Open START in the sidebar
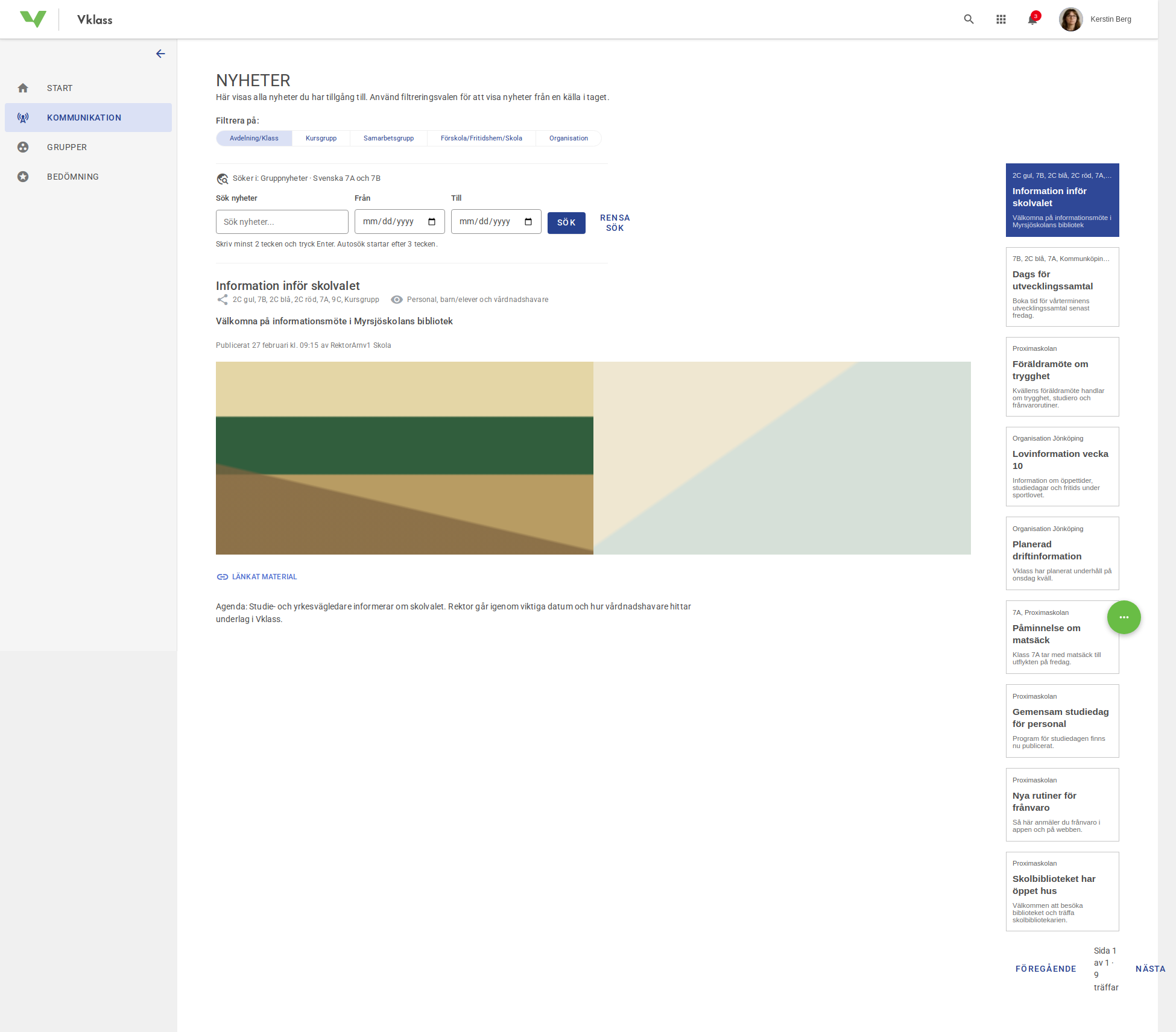This screenshot has height=1032, width=1176. (88, 88)
